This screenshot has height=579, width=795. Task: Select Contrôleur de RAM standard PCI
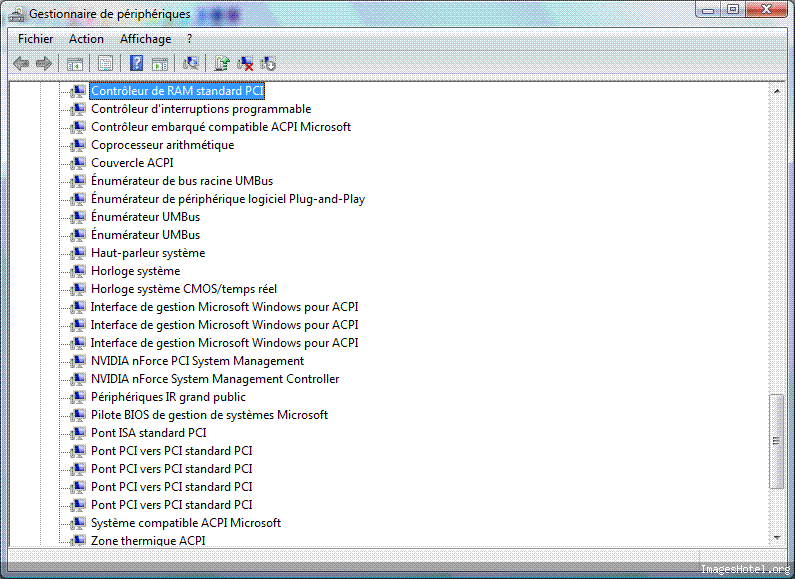pyautogui.click(x=177, y=91)
